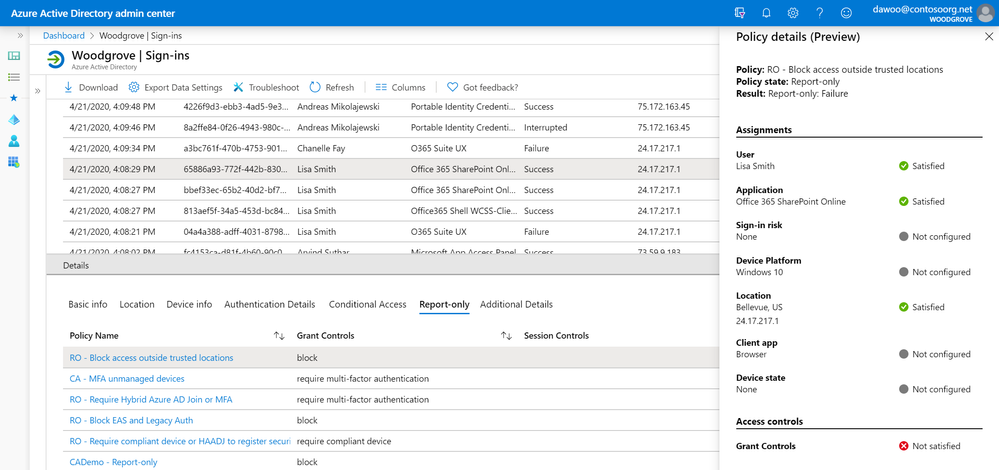The width and height of the screenshot is (999, 470).
Task: Switch to the Authentication Details tab
Action: pos(269,304)
